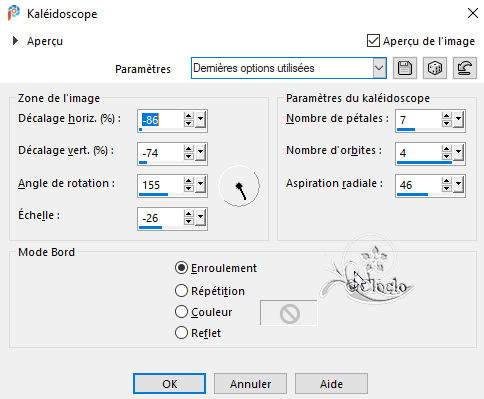
Task: Confirm the settings with OK
Action: [169, 384]
